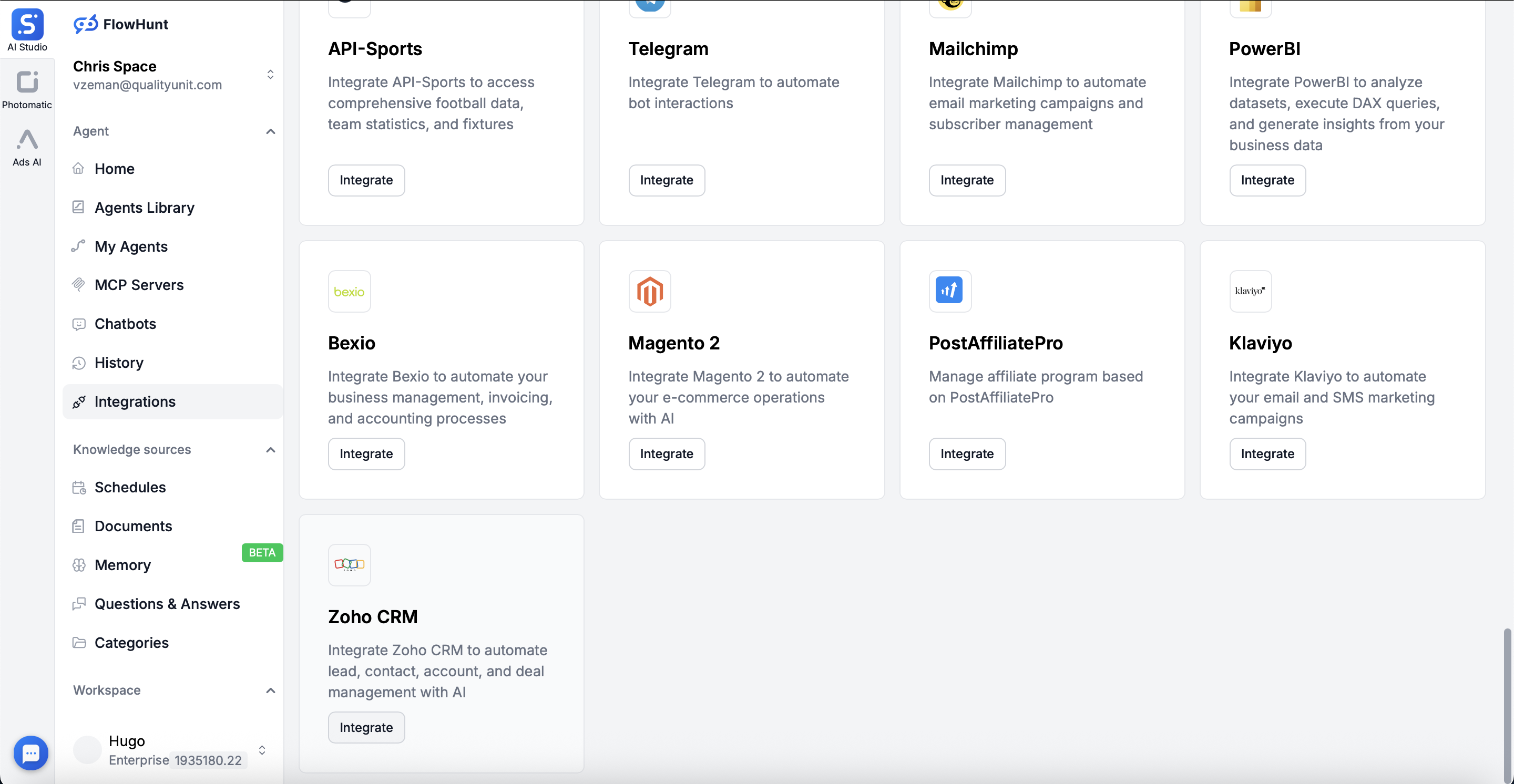Open the AI Studio app from the left rail
This screenshot has width=1514, height=784.
(x=26, y=28)
